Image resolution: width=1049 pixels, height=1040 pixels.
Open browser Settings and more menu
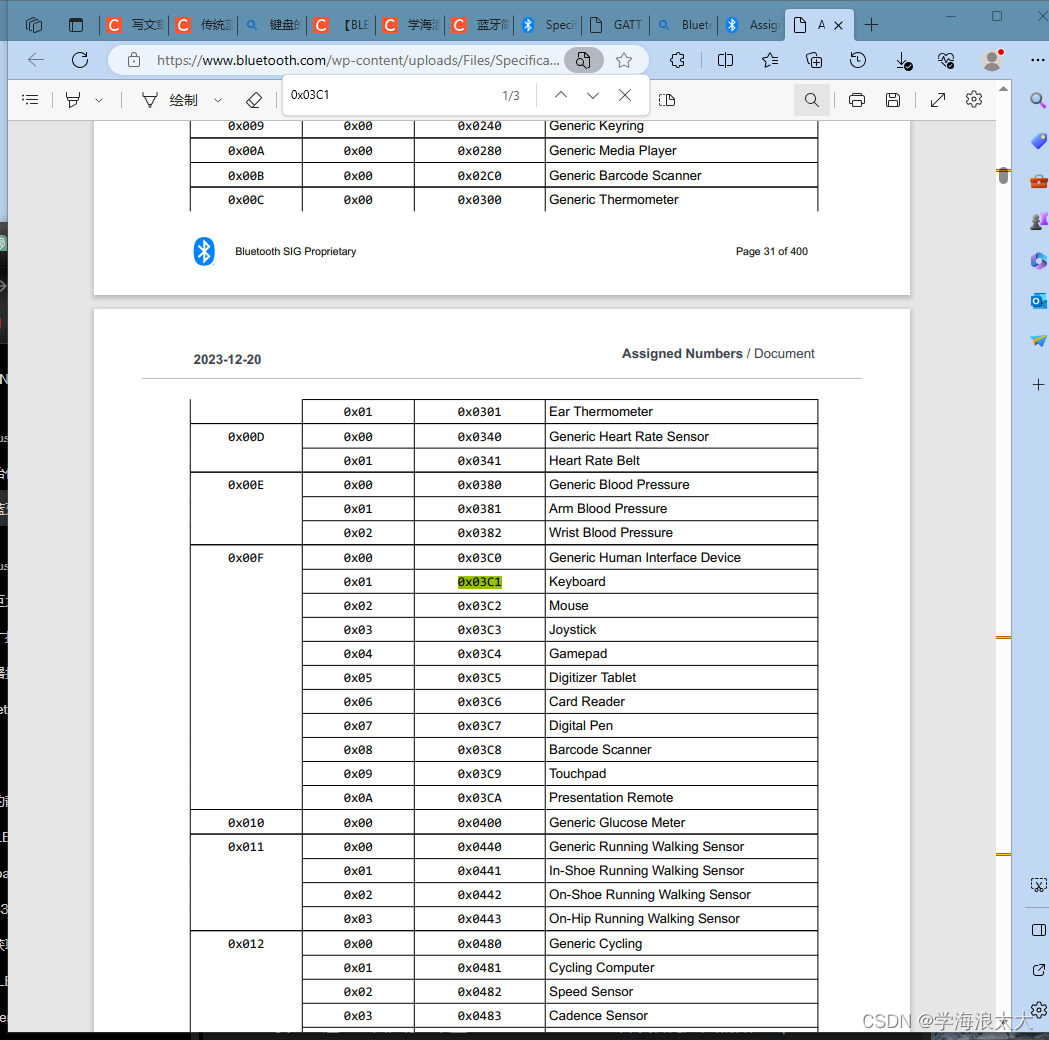click(1037, 60)
